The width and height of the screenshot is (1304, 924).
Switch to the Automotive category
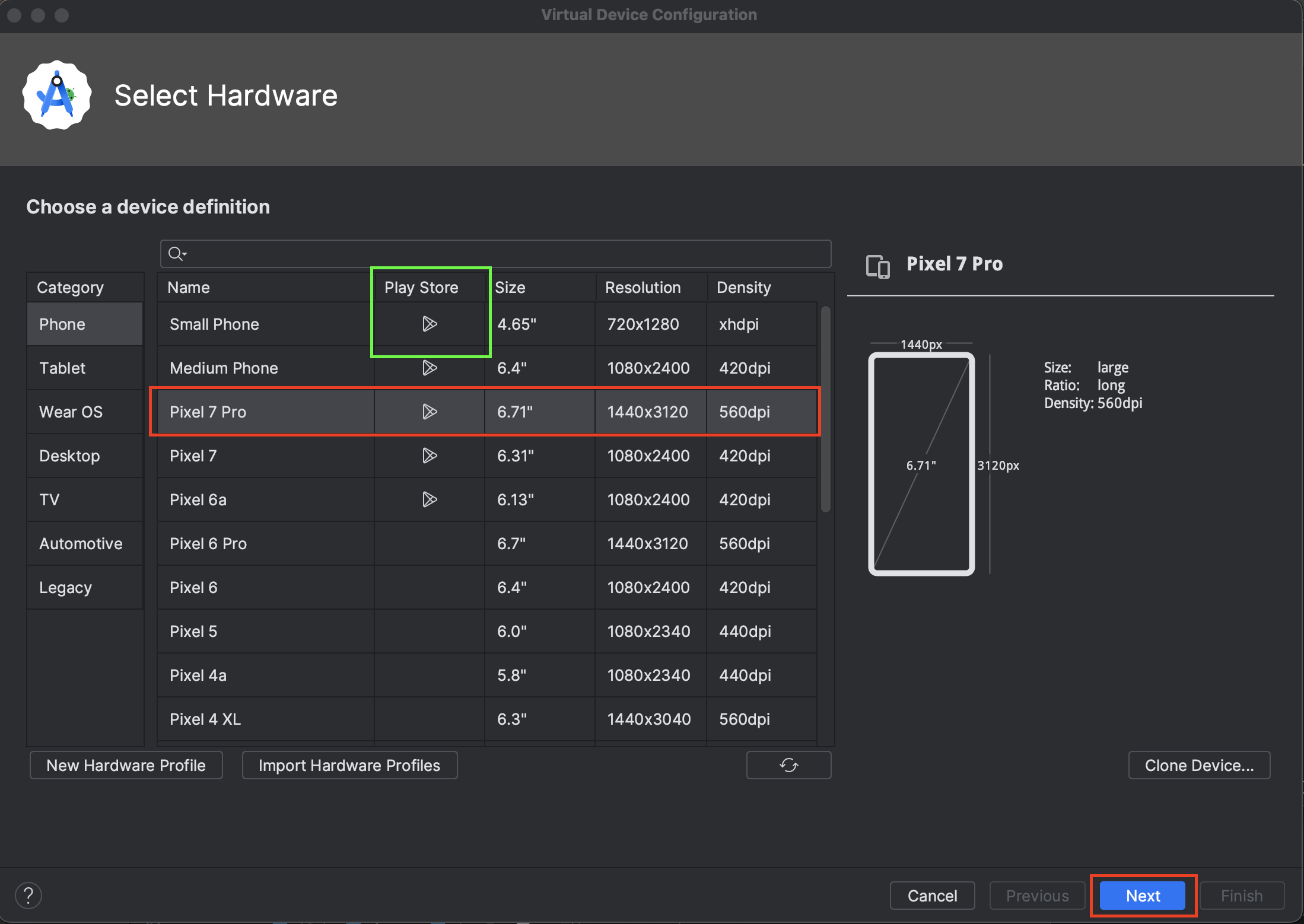point(81,543)
